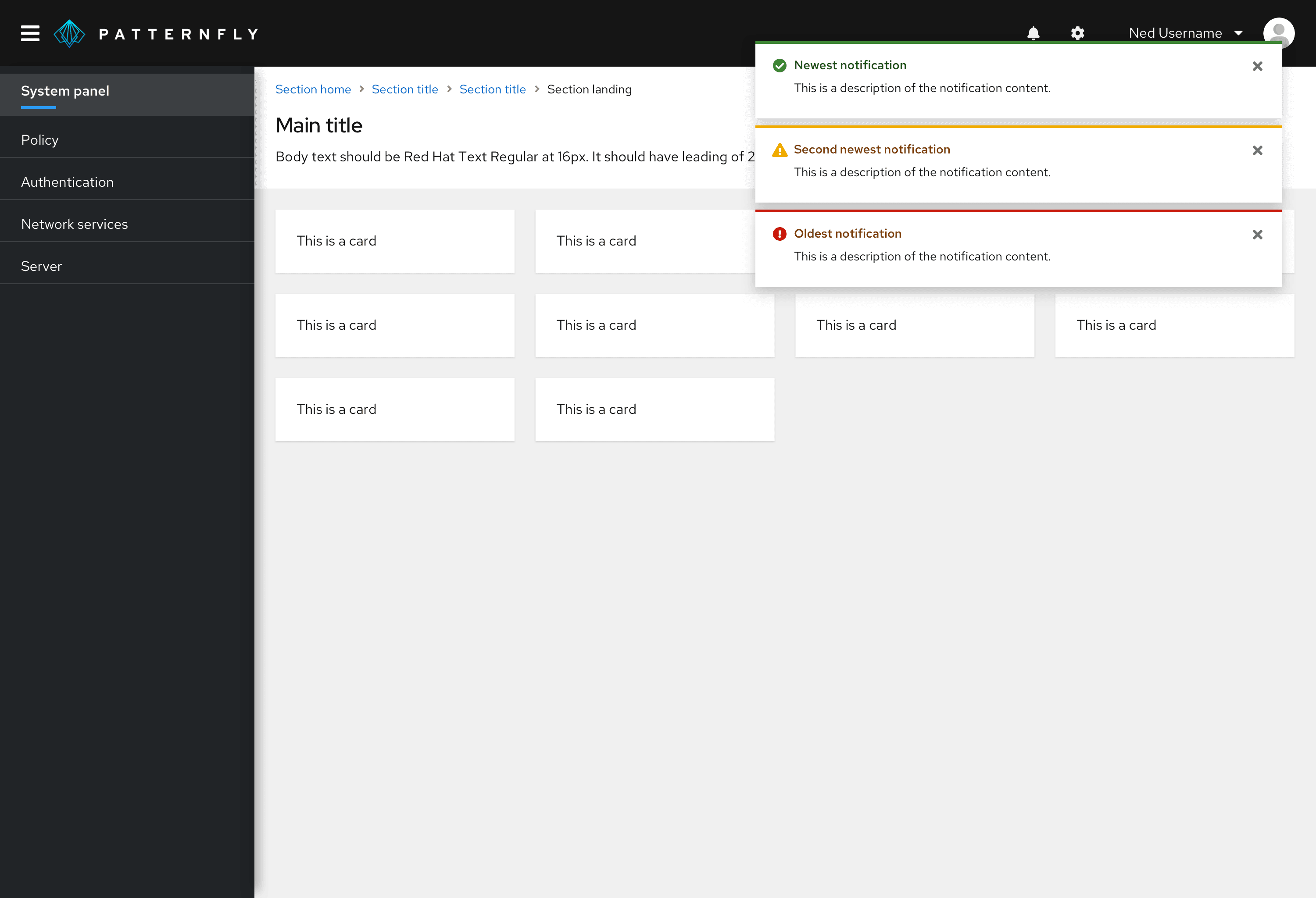Navigate to second Section title breadcrumb

[x=493, y=89]
